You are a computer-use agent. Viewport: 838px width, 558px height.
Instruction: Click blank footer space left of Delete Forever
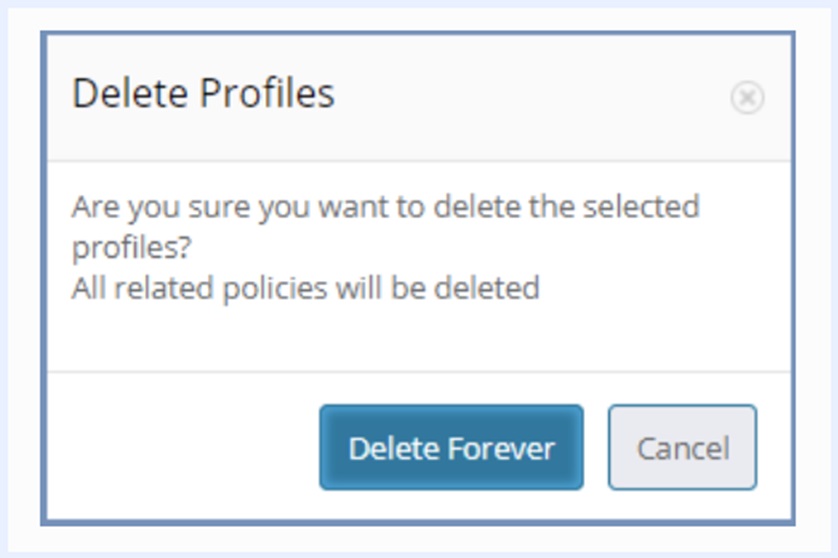coord(180,447)
